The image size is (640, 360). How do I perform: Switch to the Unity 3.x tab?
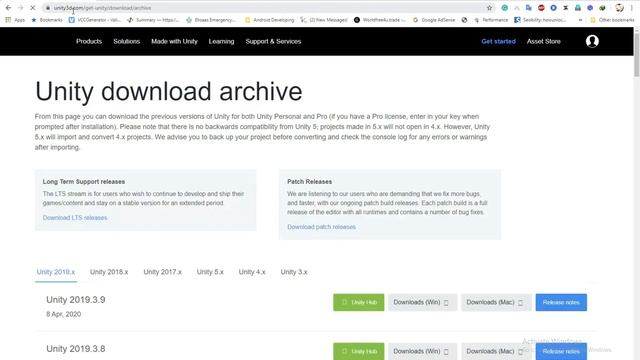pyautogui.click(x=294, y=272)
